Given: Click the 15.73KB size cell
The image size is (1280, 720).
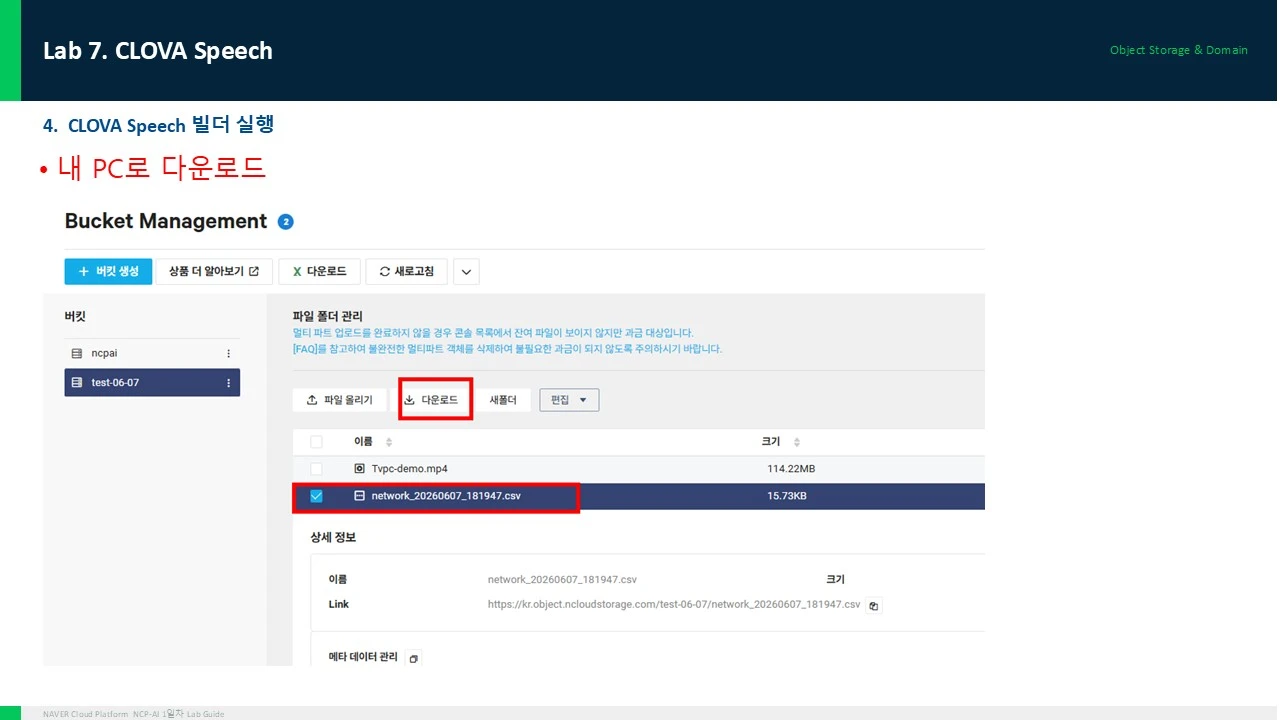Looking at the screenshot, I should 787,496.
